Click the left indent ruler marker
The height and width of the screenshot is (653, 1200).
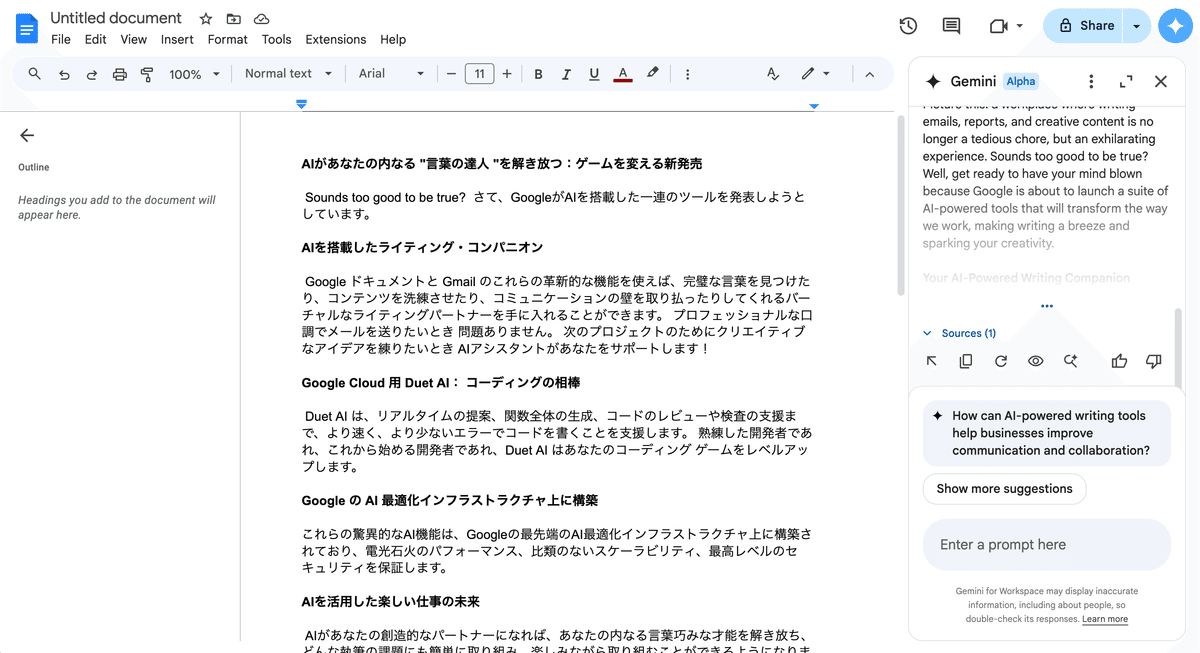tap(302, 104)
